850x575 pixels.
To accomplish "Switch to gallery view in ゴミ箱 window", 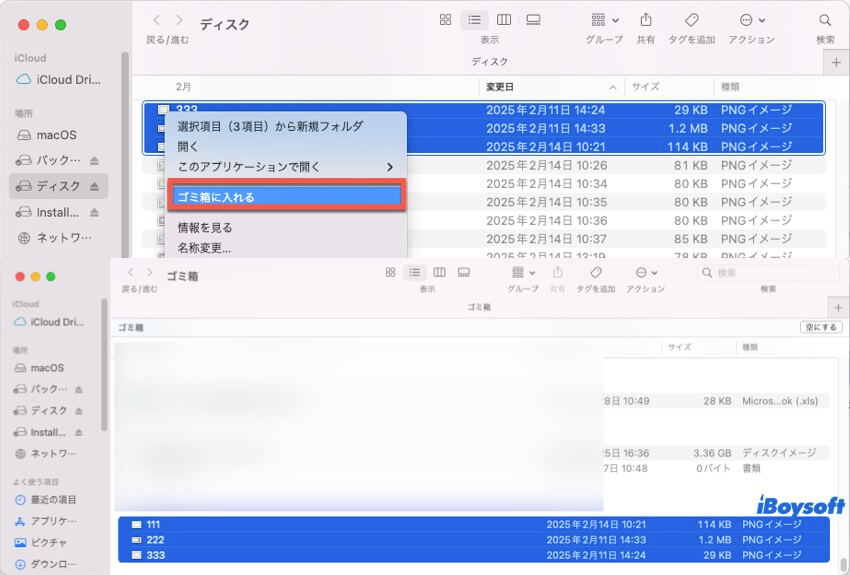I will tap(463, 272).
